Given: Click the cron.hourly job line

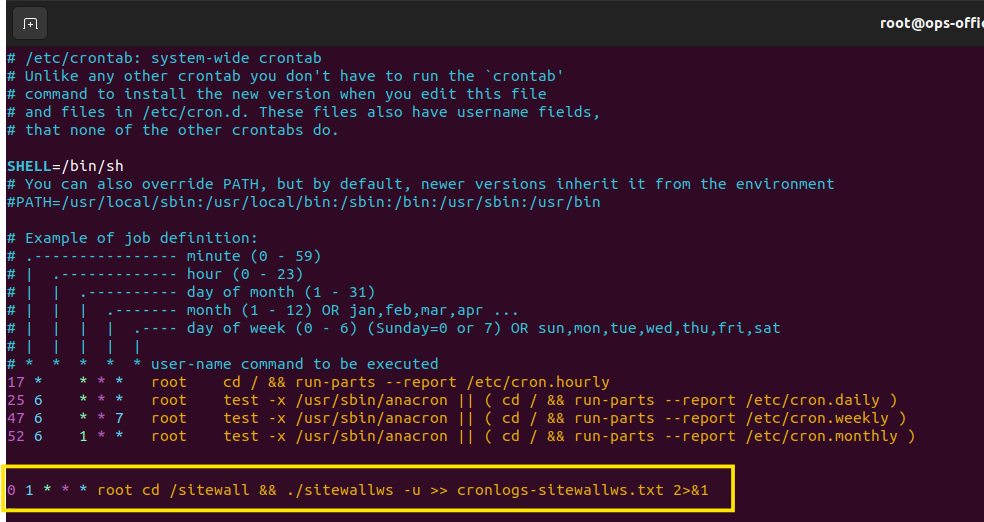Looking at the screenshot, I should tap(308, 382).
